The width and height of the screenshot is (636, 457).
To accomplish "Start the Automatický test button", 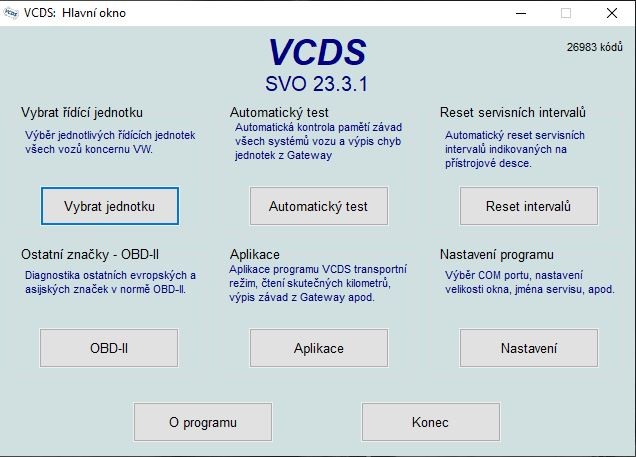I will tap(319, 206).
